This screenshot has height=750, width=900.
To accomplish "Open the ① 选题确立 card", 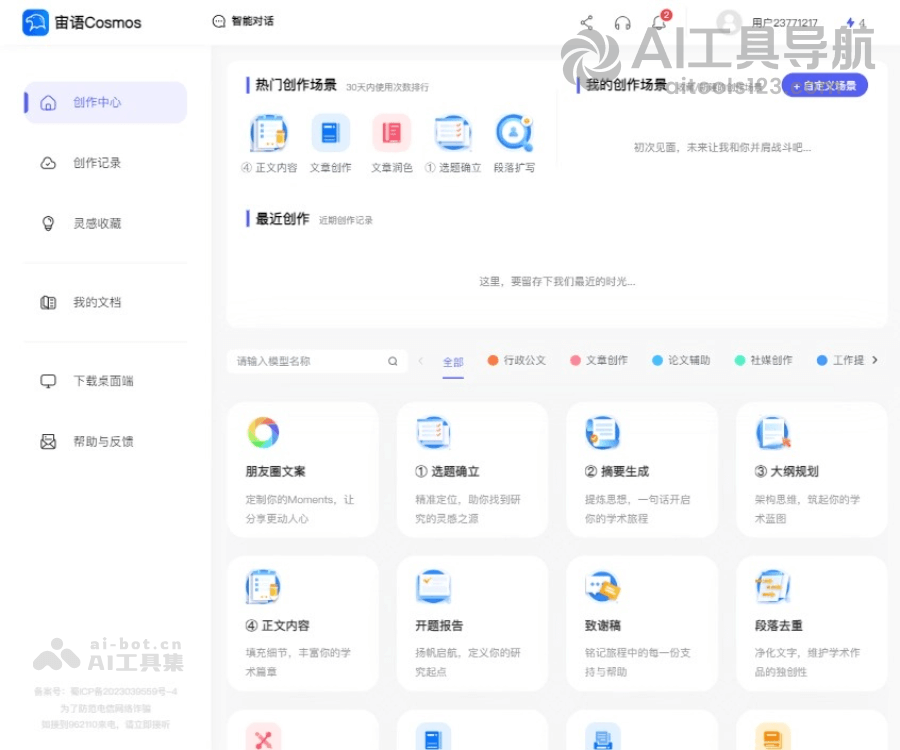I will [472, 469].
